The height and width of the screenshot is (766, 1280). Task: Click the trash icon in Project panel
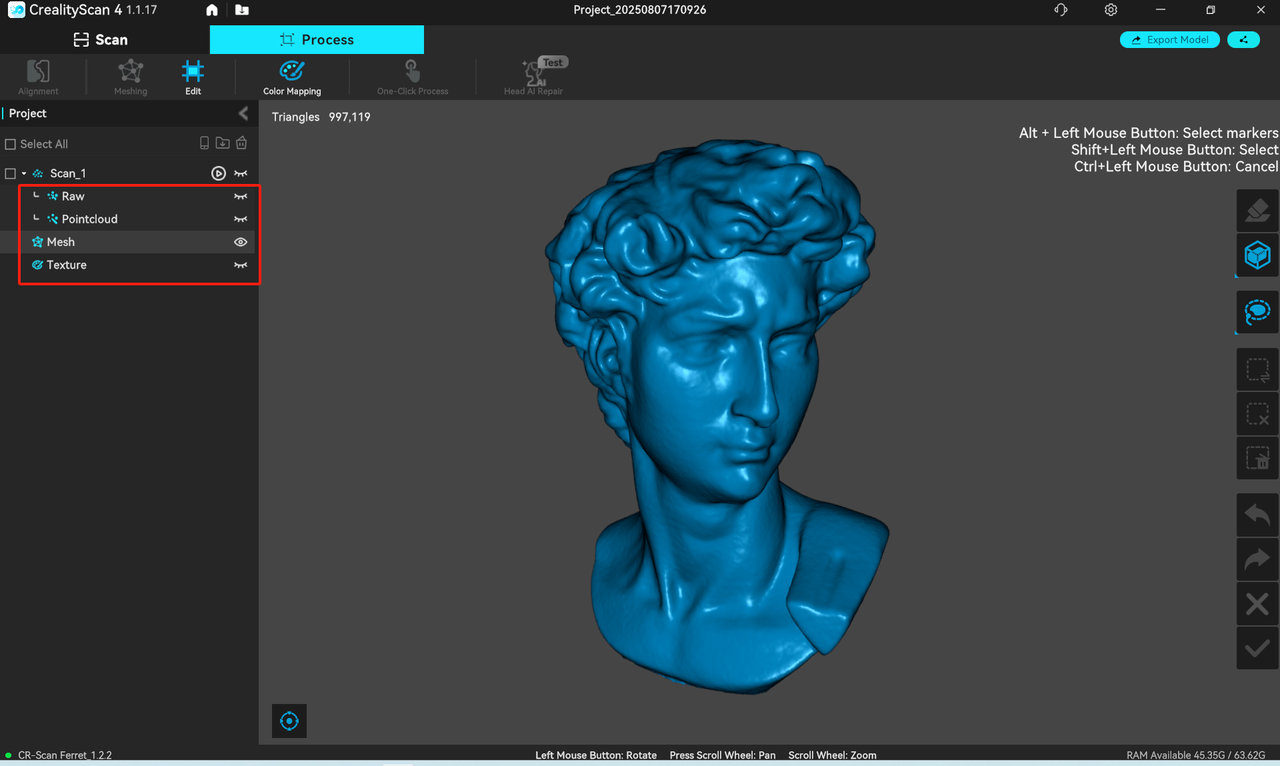pos(241,144)
